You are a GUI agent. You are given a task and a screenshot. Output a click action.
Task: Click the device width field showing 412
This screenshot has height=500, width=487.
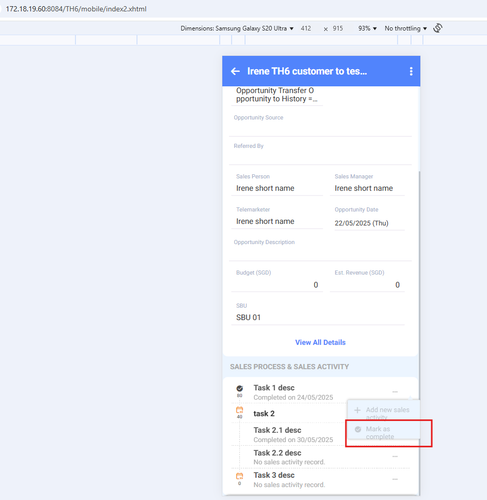(x=306, y=29)
